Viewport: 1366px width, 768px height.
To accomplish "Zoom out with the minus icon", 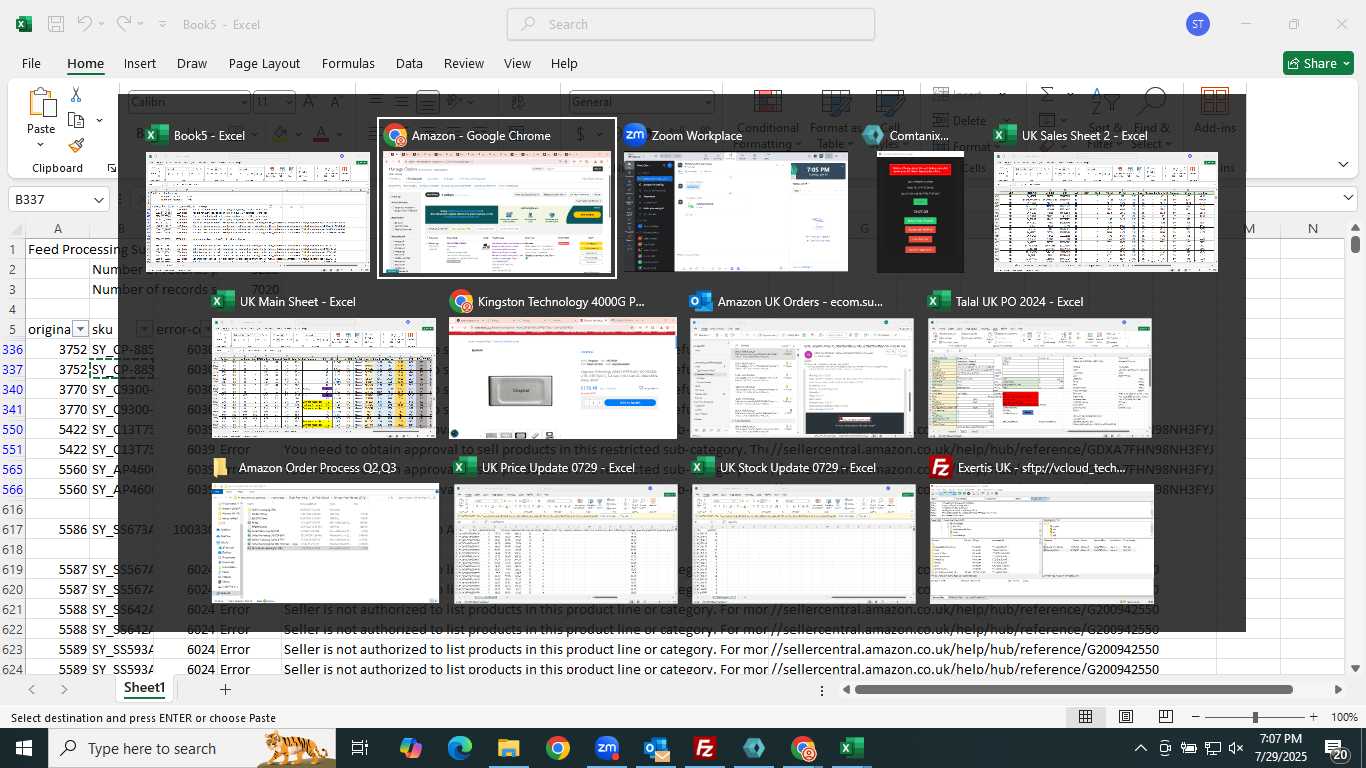I will [x=1196, y=717].
